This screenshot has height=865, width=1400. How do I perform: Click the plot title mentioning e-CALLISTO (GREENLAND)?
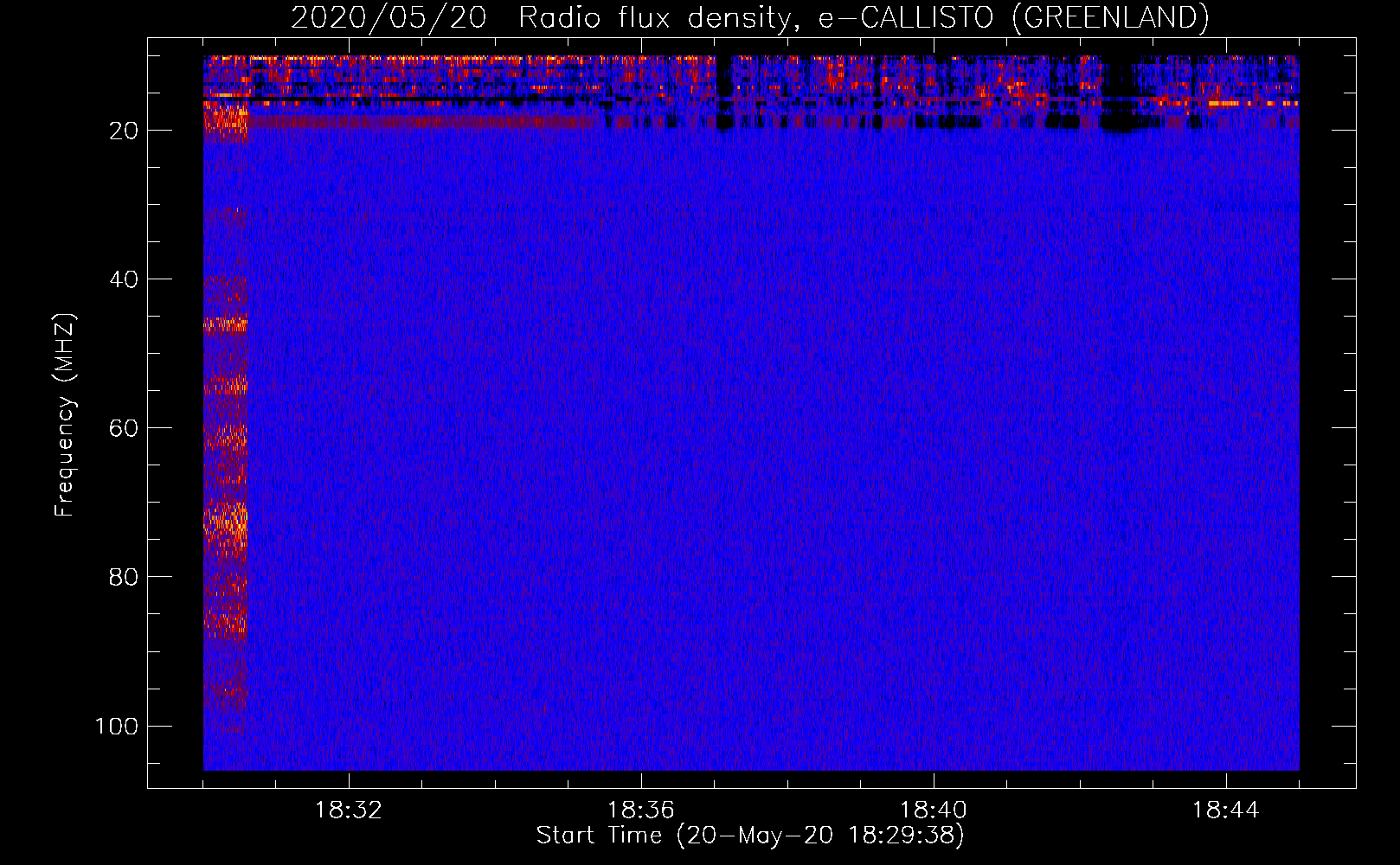tap(750, 17)
